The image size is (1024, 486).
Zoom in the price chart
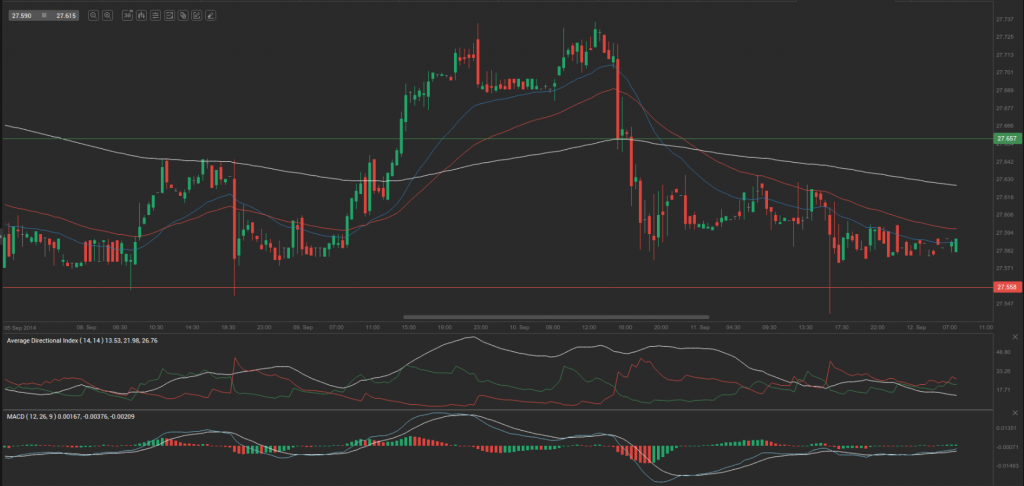[x=108, y=16]
